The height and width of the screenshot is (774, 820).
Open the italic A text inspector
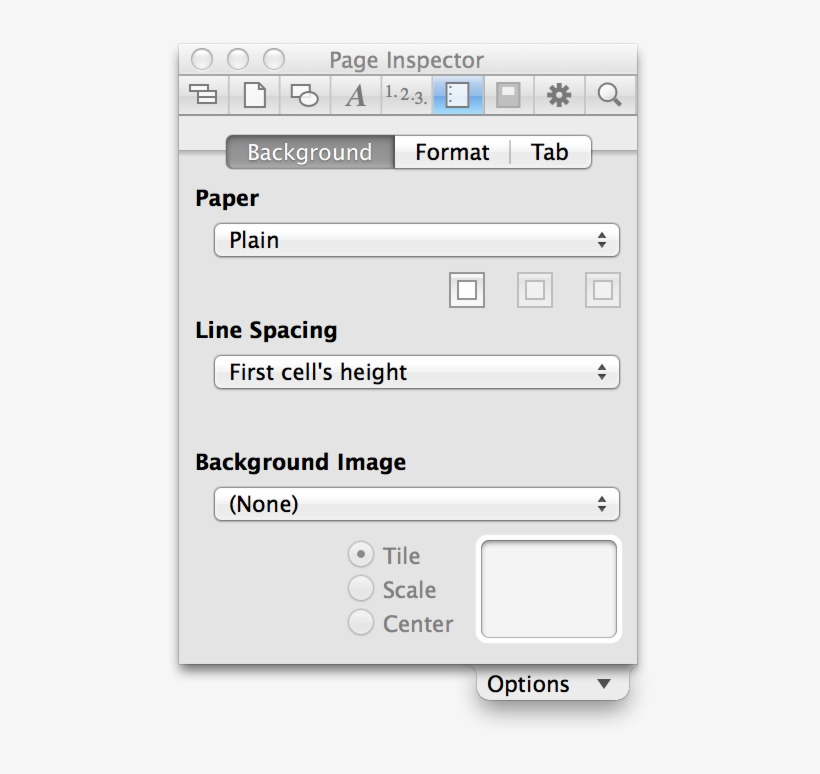coord(356,95)
